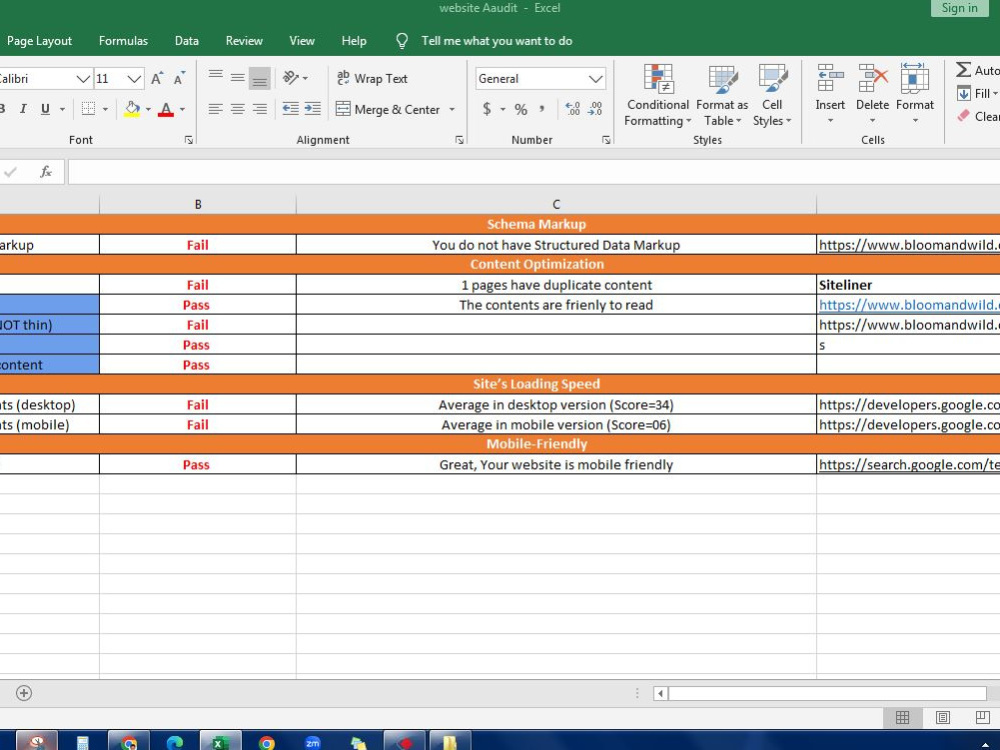Apply percent style
Image resolution: width=1000 pixels, height=750 pixels.
pos(521,109)
